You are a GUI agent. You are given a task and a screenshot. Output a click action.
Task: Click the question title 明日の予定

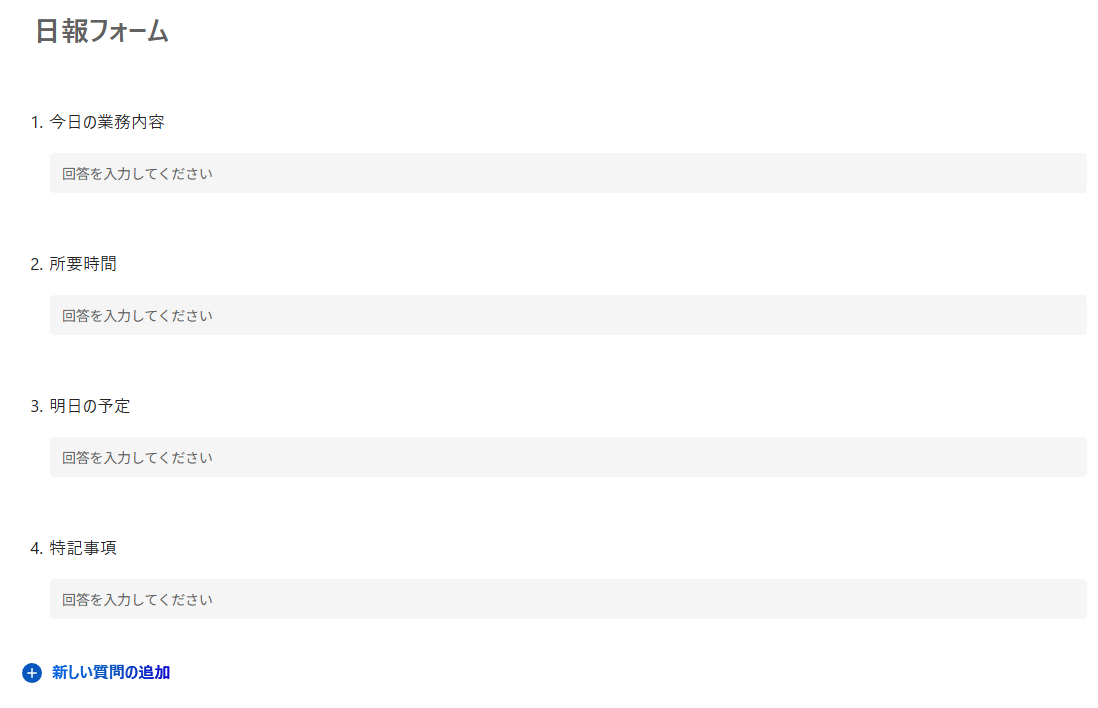90,406
